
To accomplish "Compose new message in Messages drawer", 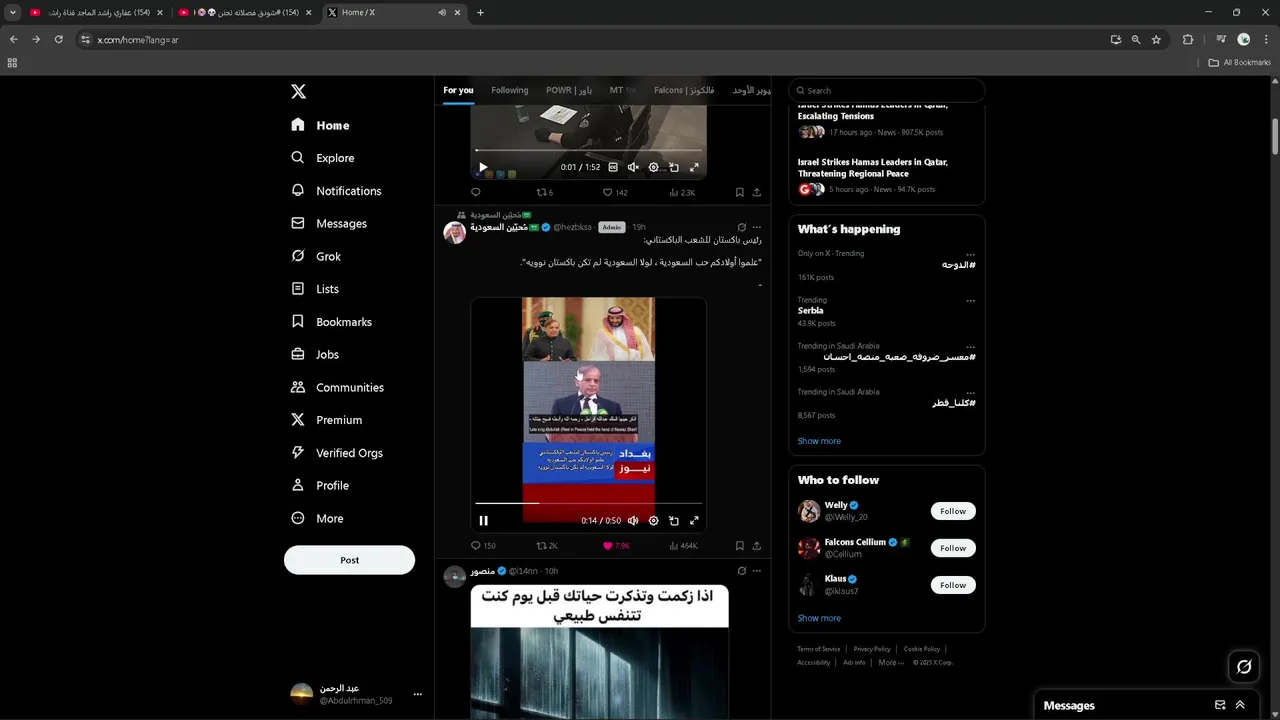I will tap(1220, 705).
